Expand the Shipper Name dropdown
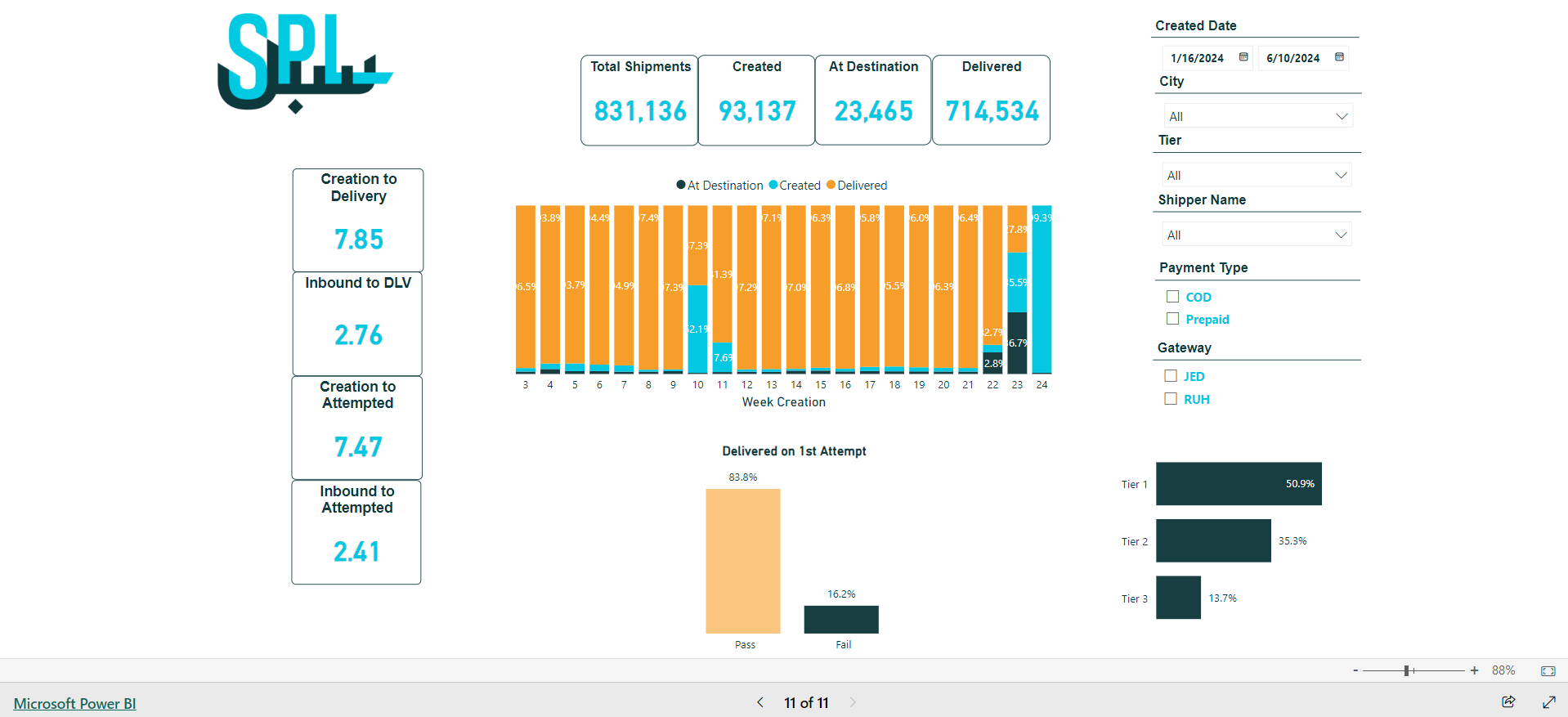This screenshot has height=717, width=1568. click(x=1257, y=235)
